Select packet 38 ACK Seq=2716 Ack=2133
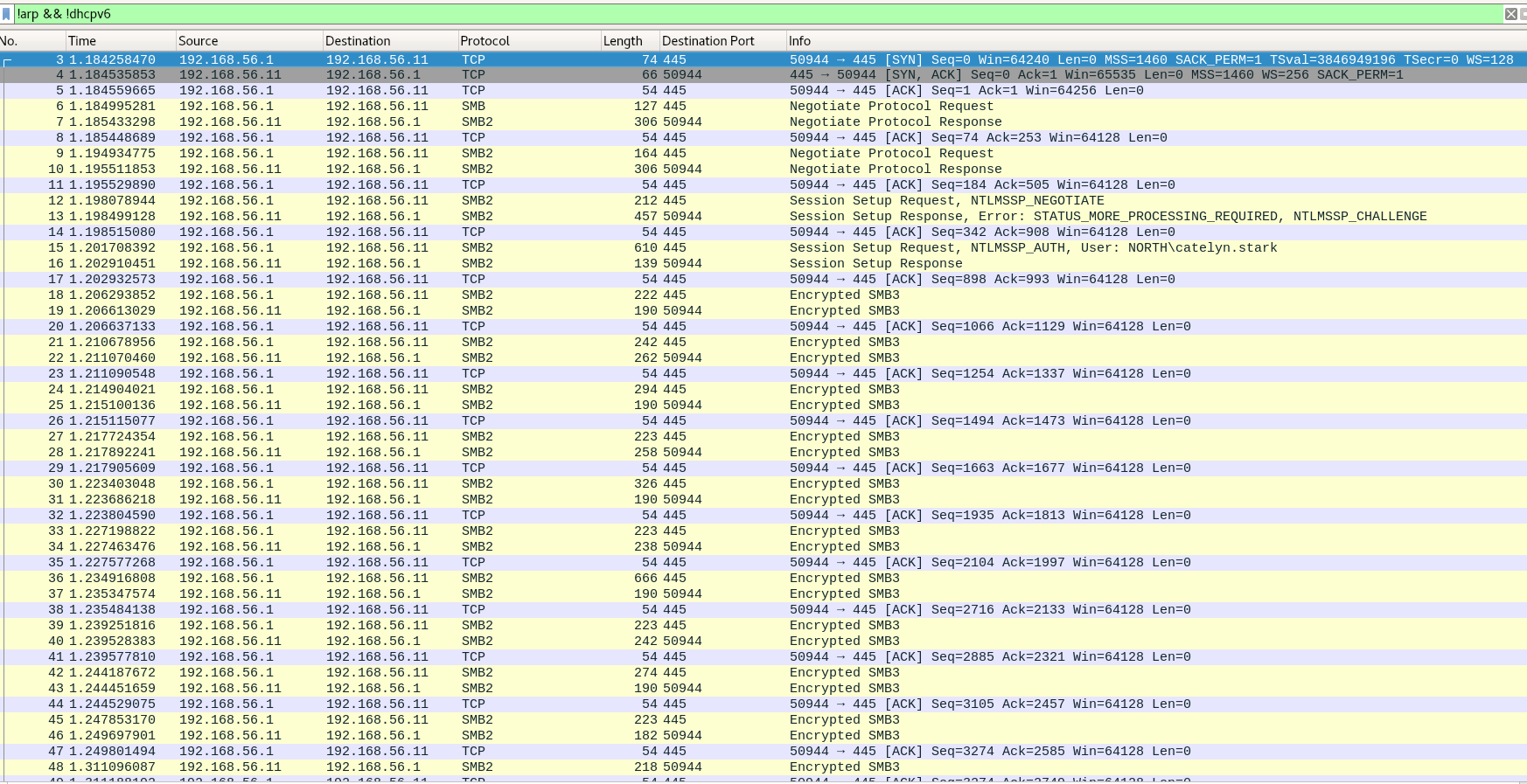 (x=763, y=610)
